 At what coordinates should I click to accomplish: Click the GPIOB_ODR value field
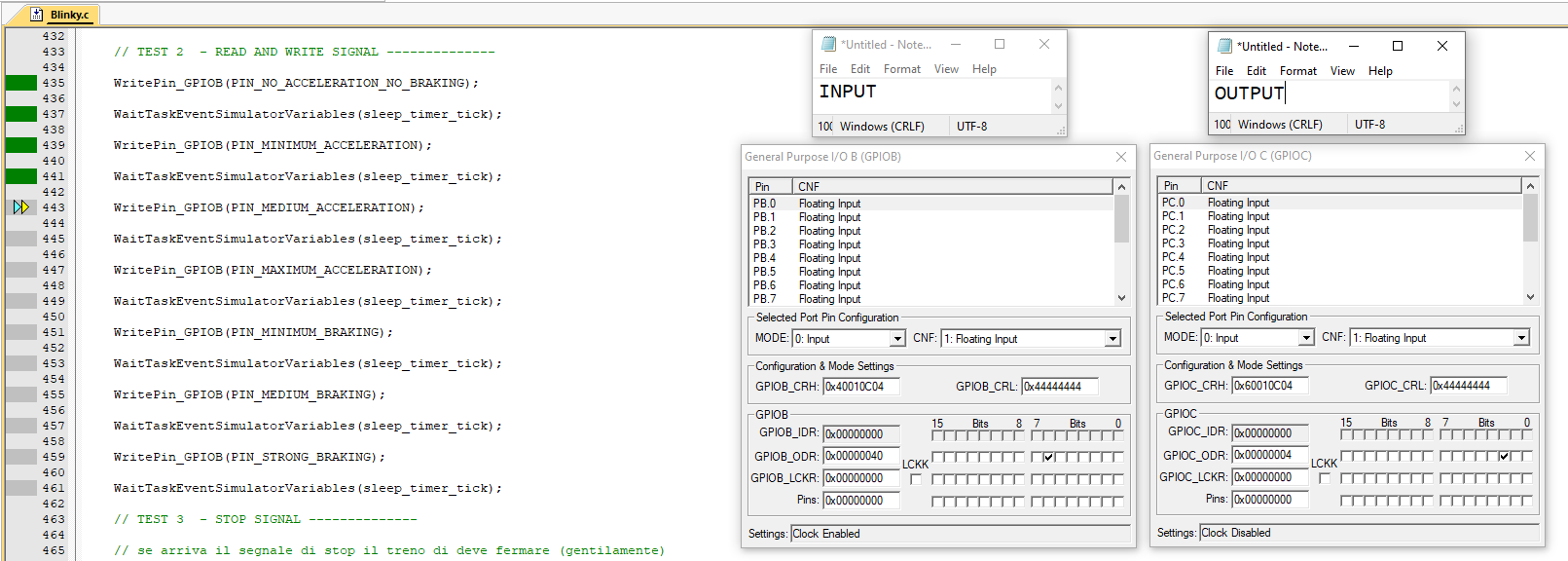(x=861, y=456)
